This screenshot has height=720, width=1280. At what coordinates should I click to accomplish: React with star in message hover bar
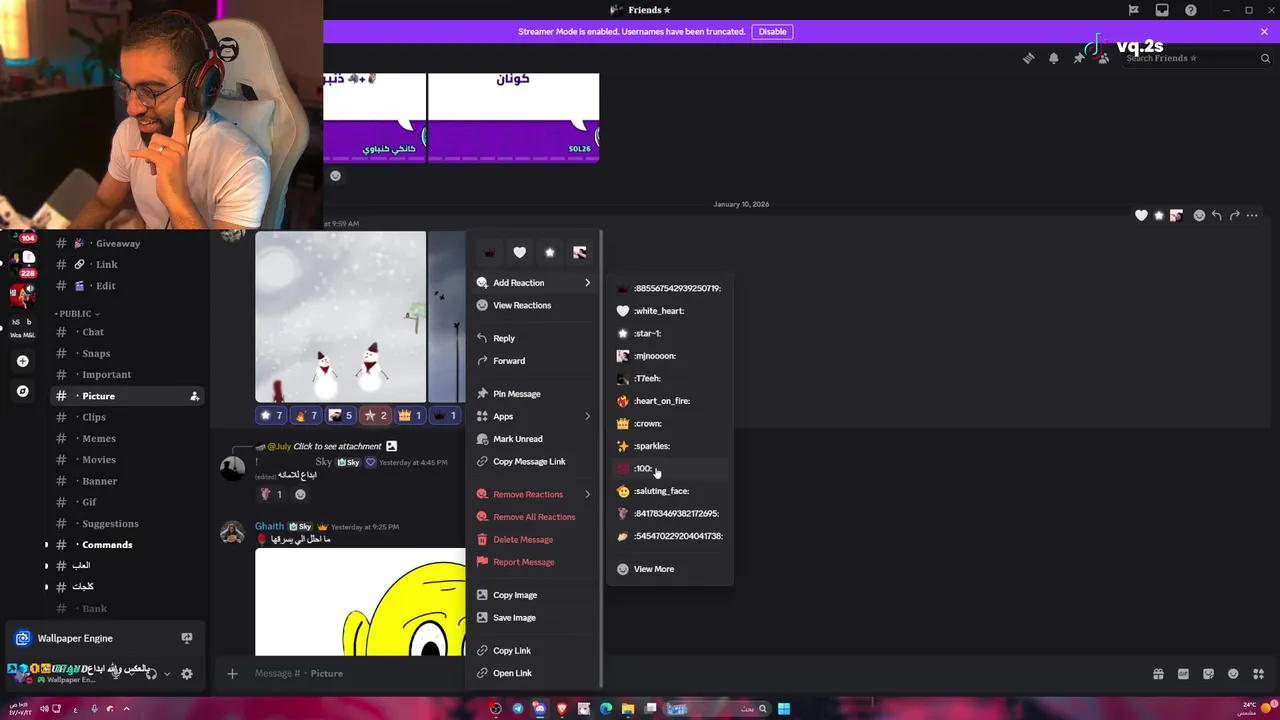(x=1159, y=215)
